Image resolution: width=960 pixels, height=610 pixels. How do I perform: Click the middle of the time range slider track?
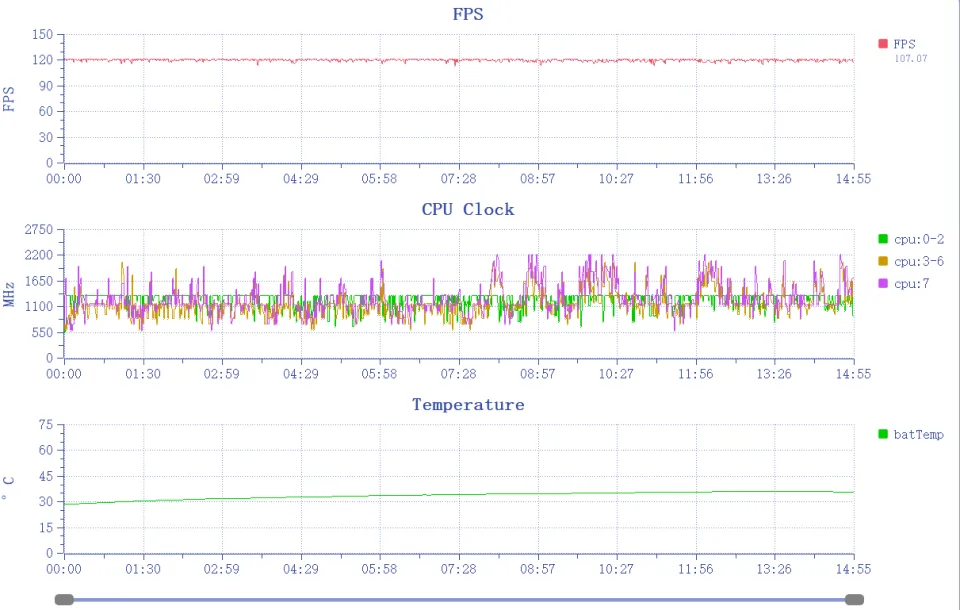(x=459, y=599)
